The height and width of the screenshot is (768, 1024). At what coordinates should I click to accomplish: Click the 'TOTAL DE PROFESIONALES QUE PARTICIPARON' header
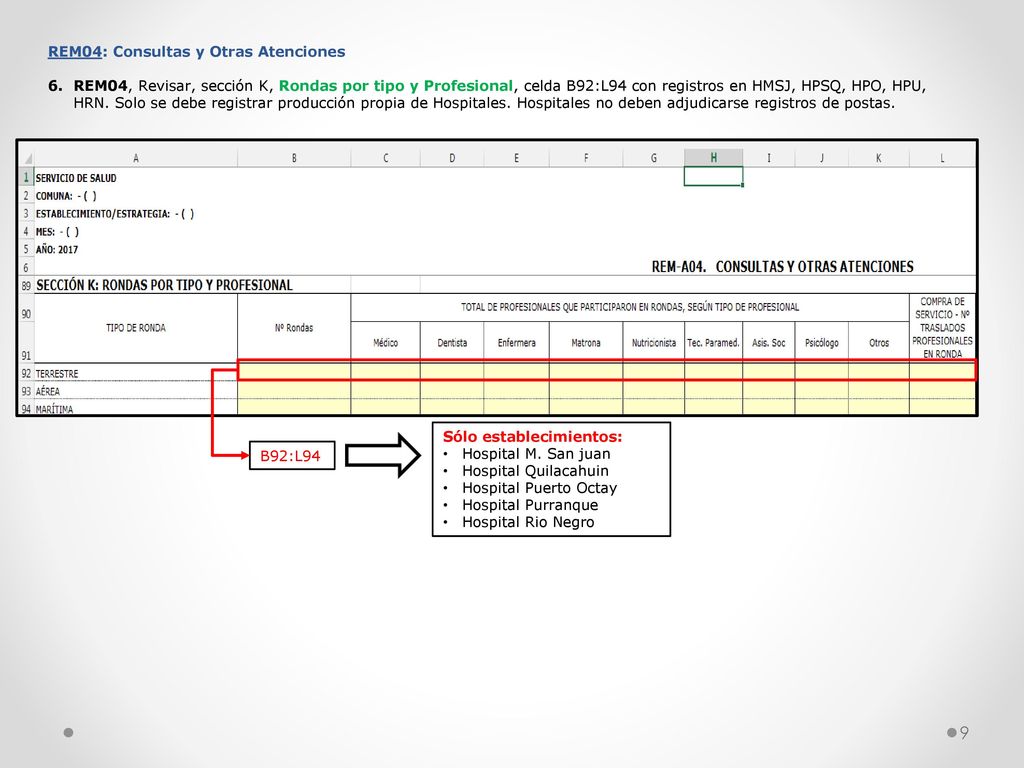point(630,307)
